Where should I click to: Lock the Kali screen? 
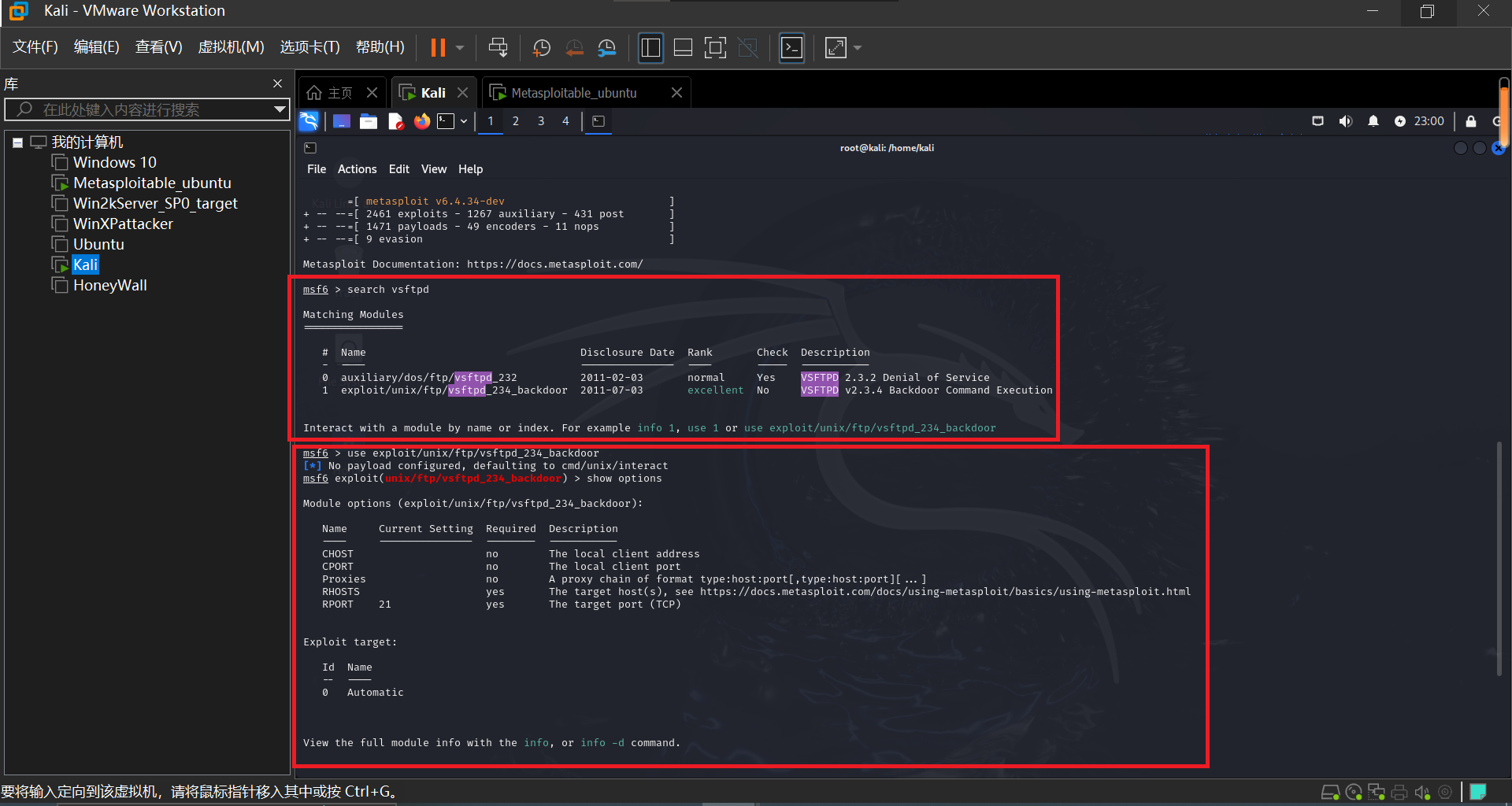[x=1471, y=121]
